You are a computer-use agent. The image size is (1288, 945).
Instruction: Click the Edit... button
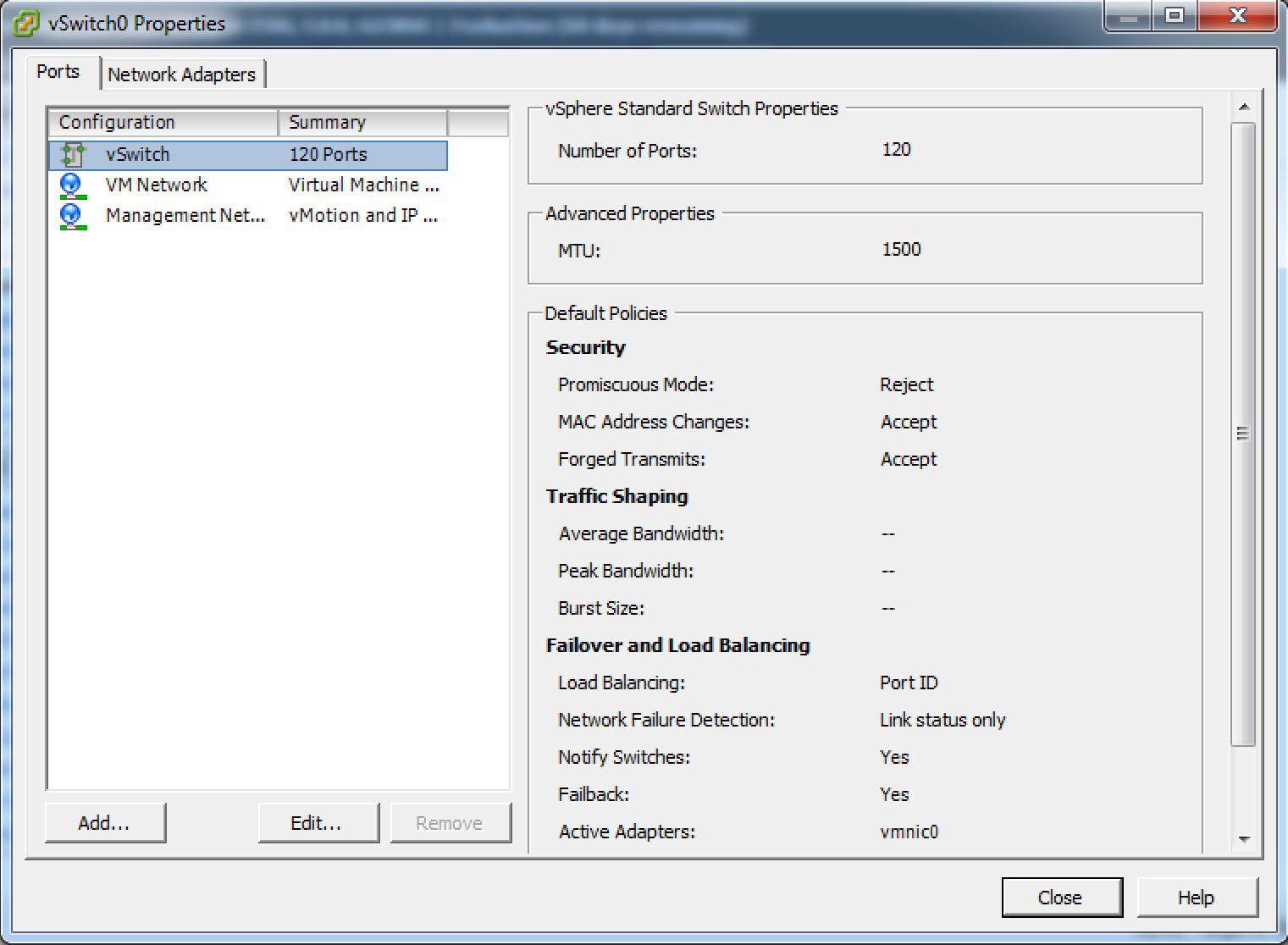pos(318,823)
